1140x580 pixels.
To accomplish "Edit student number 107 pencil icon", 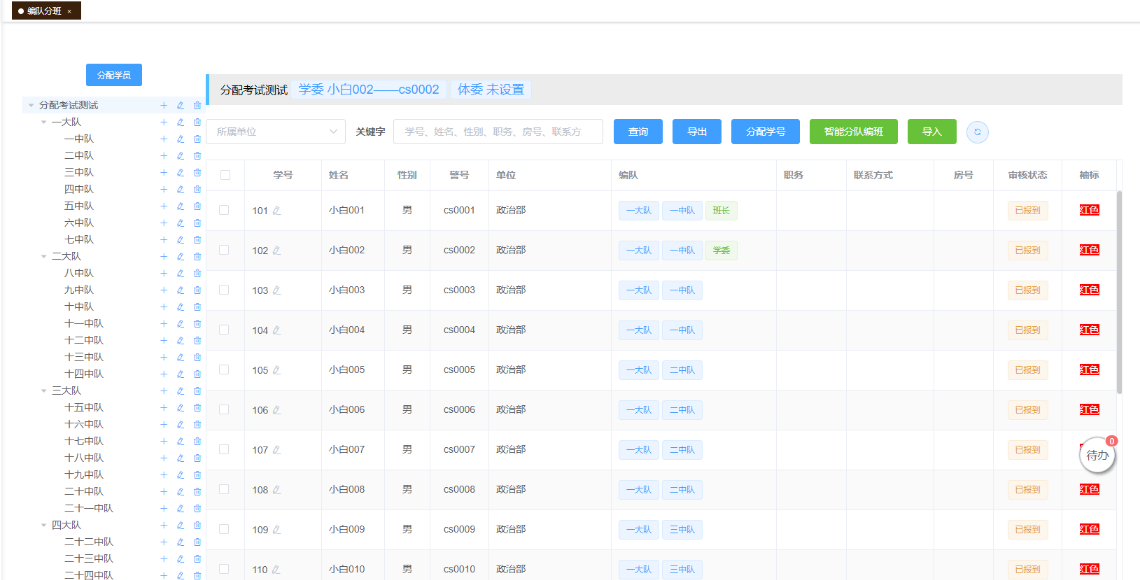I will (x=276, y=450).
